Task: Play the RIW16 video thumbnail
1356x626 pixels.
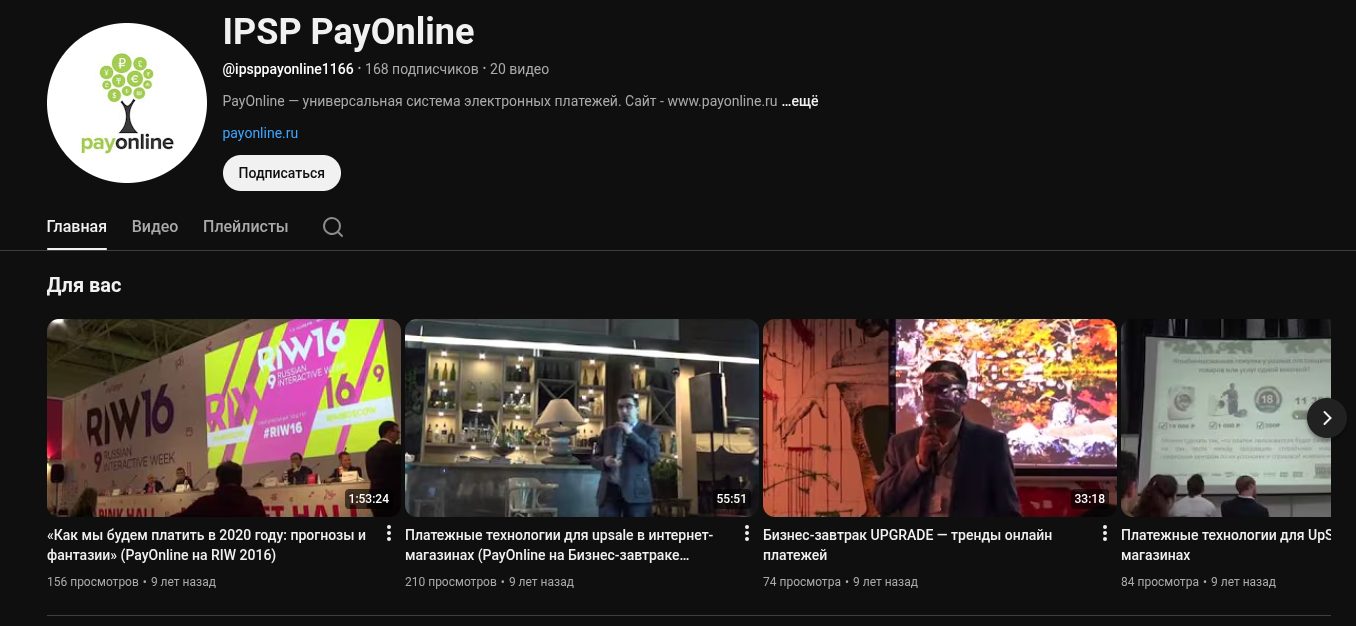Action: (223, 417)
